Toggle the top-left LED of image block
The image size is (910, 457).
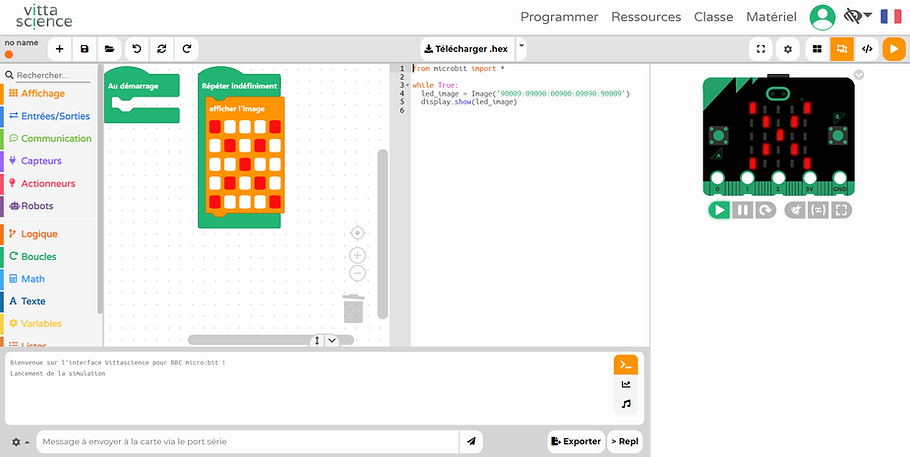(215, 127)
